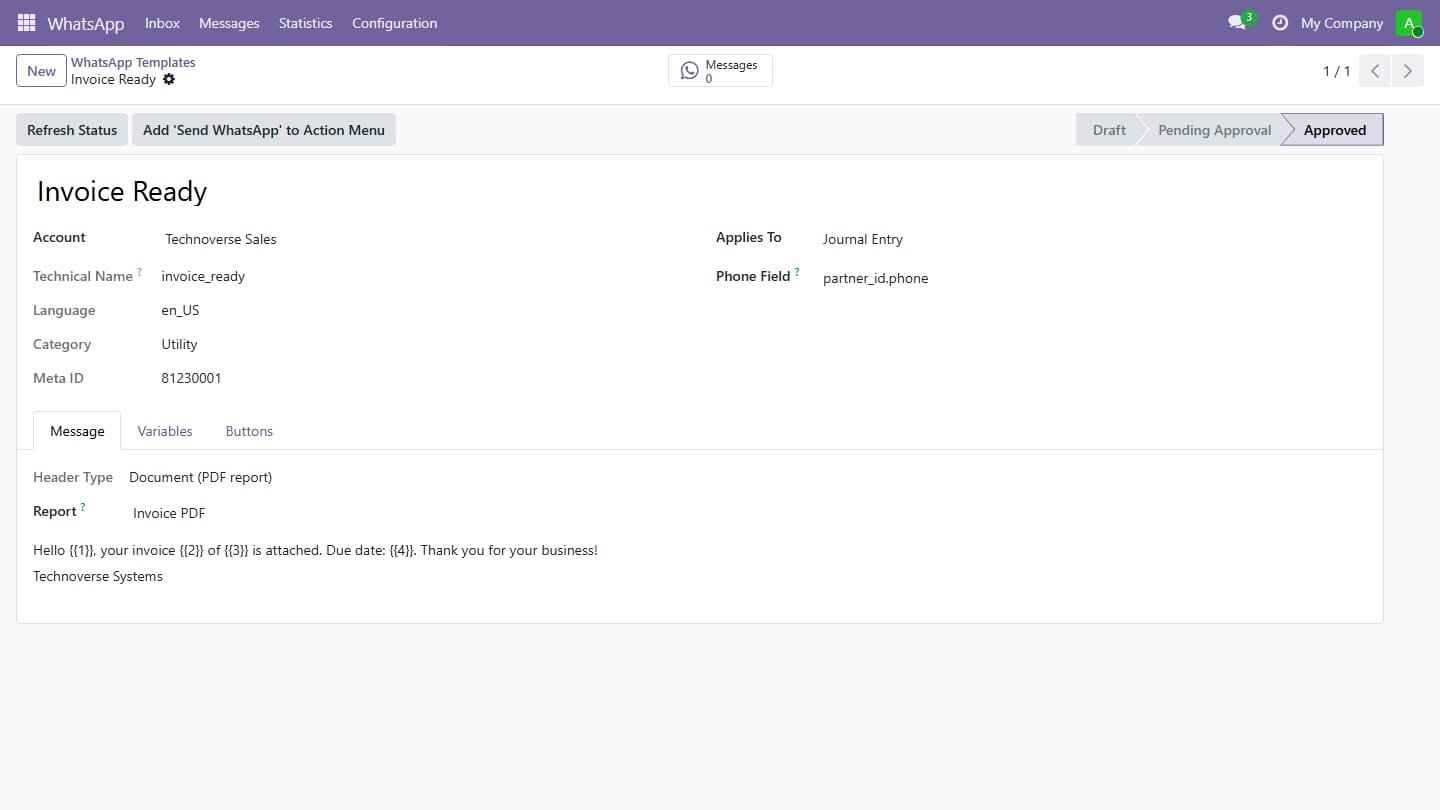This screenshot has height=810, width=1440.
Task: Click the Meta ID value 81230001
Action: click(191, 378)
